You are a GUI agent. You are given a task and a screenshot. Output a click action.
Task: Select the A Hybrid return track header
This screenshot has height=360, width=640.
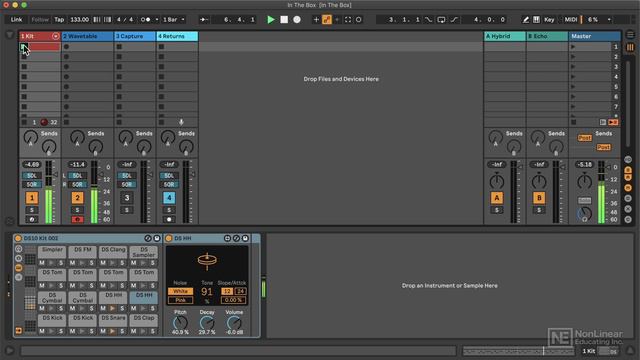[504, 36]
